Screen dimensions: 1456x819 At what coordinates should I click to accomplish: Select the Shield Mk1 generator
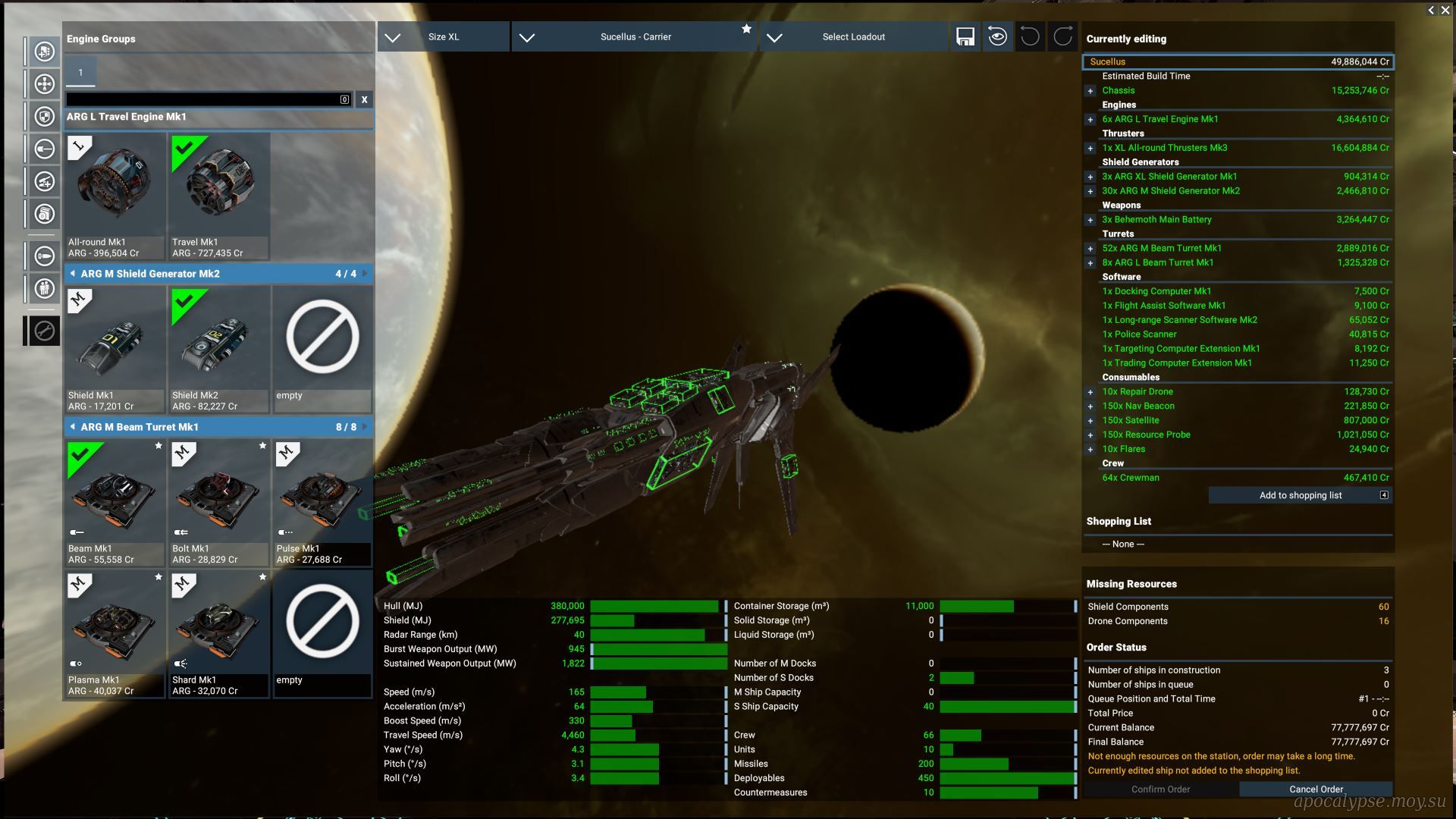115,350
